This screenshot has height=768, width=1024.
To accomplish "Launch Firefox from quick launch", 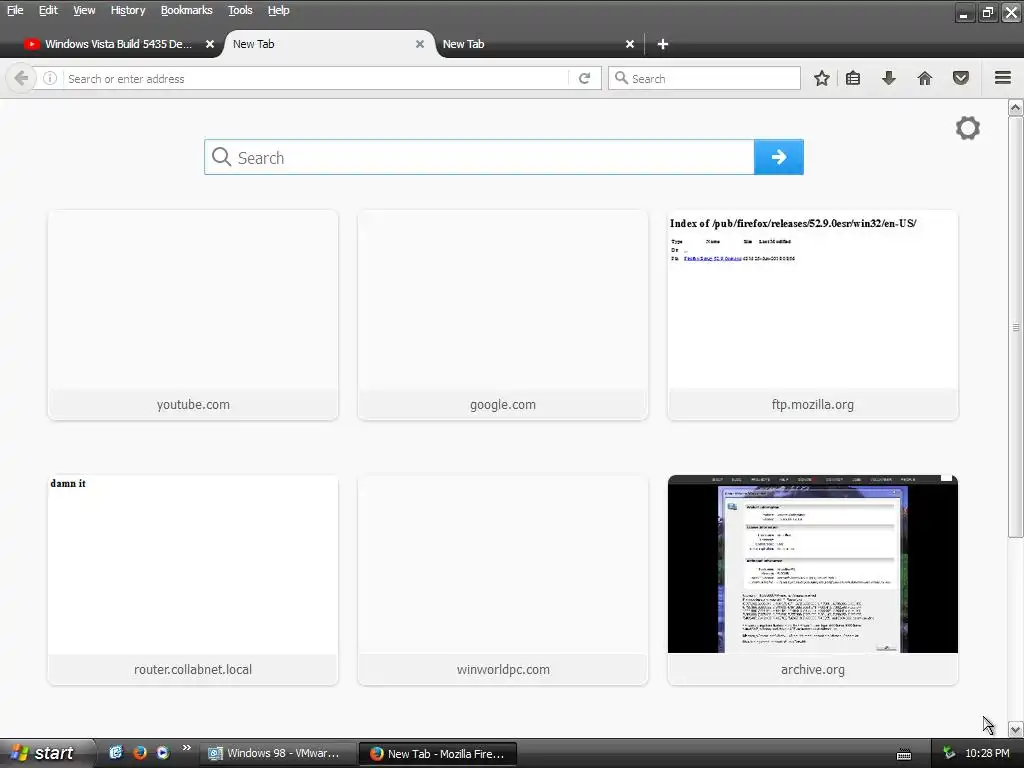I will pos(140,752).
